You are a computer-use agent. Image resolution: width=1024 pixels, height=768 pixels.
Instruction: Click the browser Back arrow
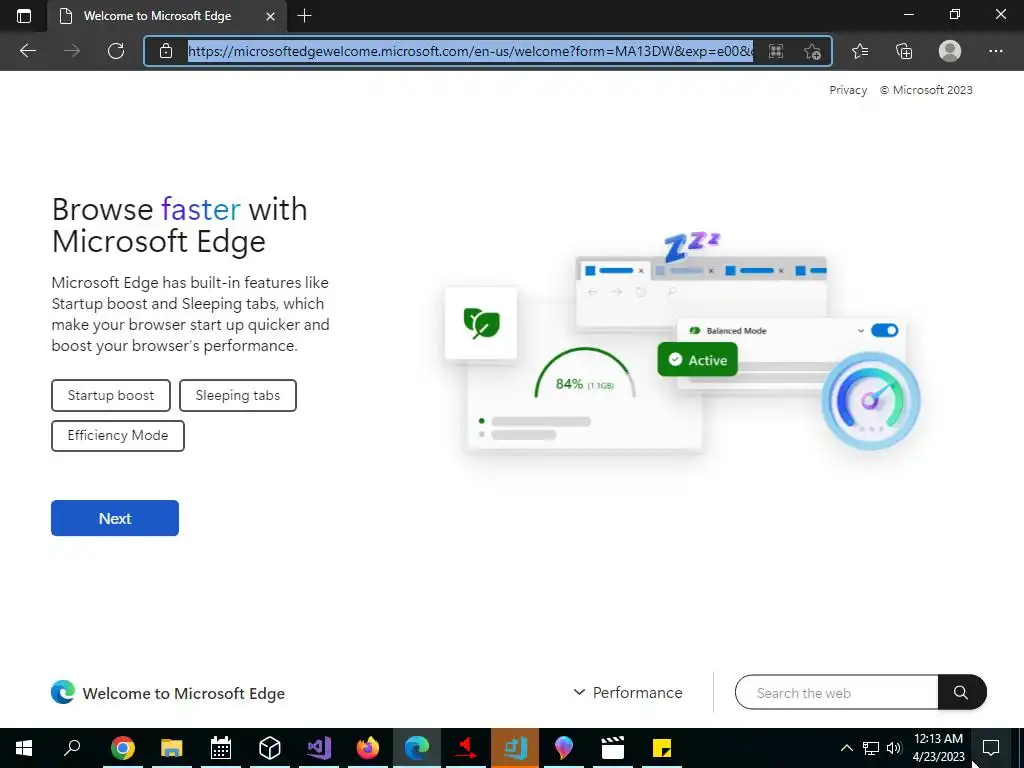click(28, 51)
